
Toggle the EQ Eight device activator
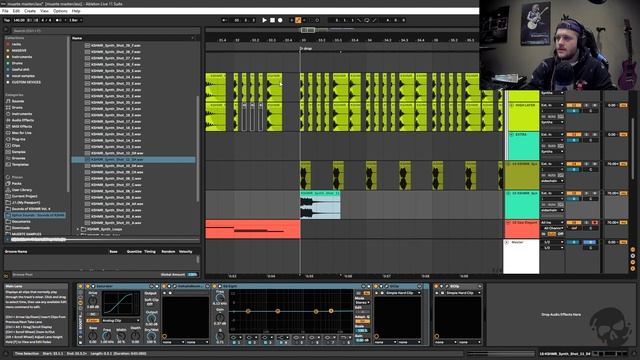tap(215, 287)
